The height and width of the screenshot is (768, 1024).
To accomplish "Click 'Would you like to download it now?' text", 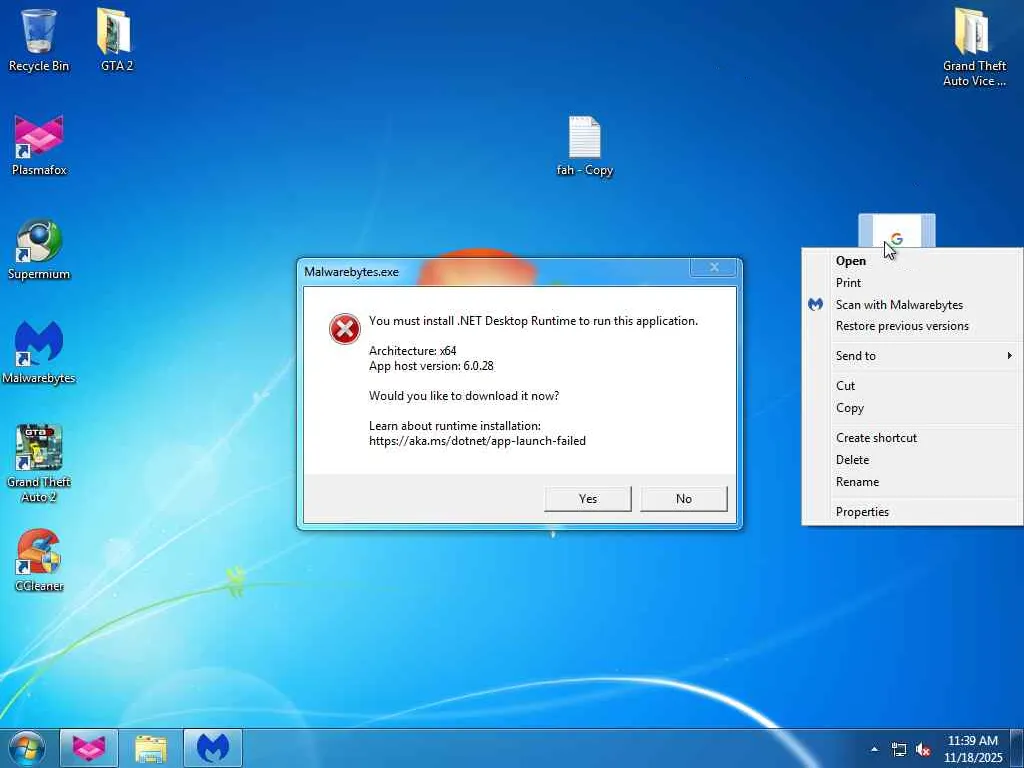I will click(464, 396).
